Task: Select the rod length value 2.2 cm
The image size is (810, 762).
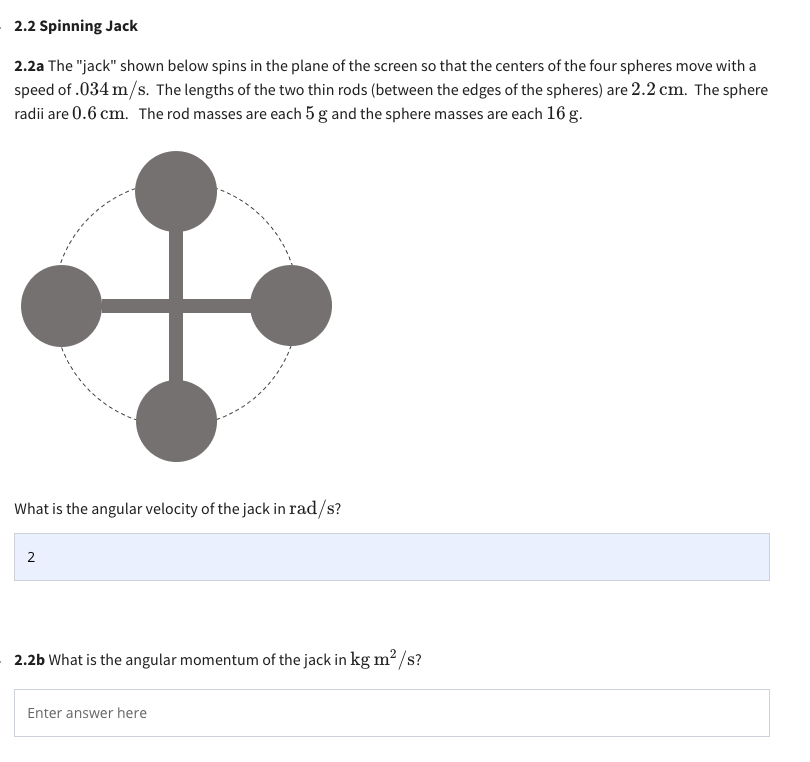Action: coord(655,89)
